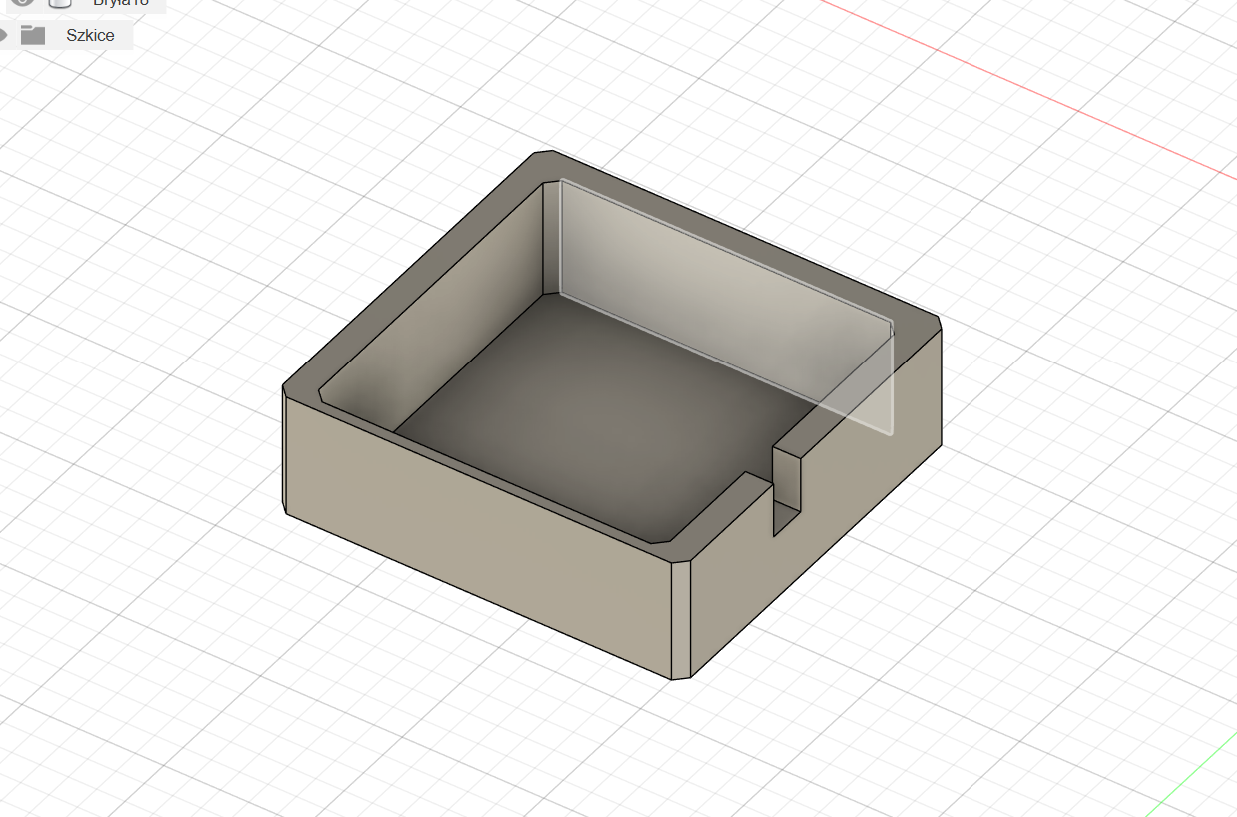Expand the Szkice folder arrow
The image size is (1237, 817).
pos(4,35)
